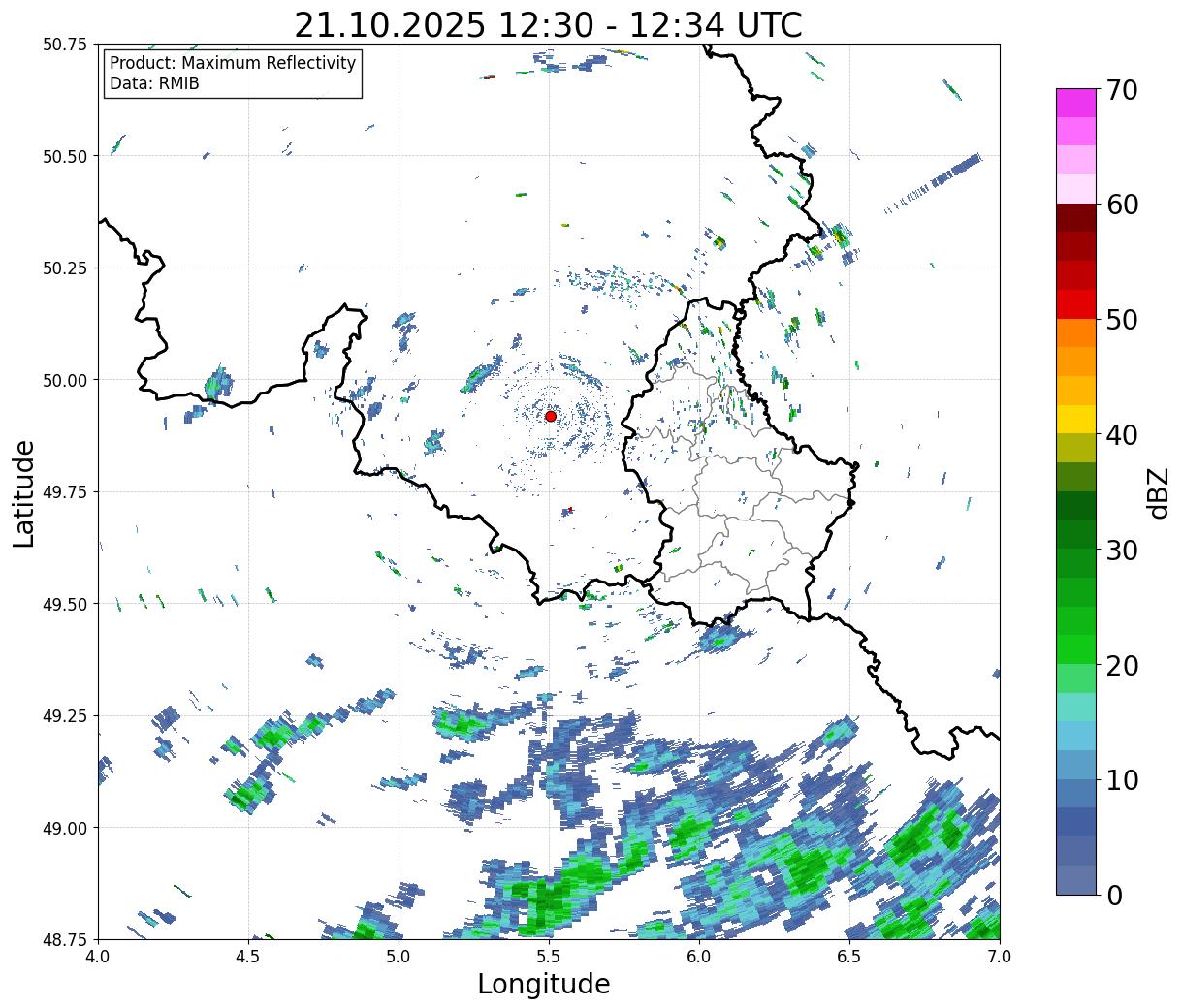
Task: Click the dBZ colorbar label
Action: [1158, 492]
